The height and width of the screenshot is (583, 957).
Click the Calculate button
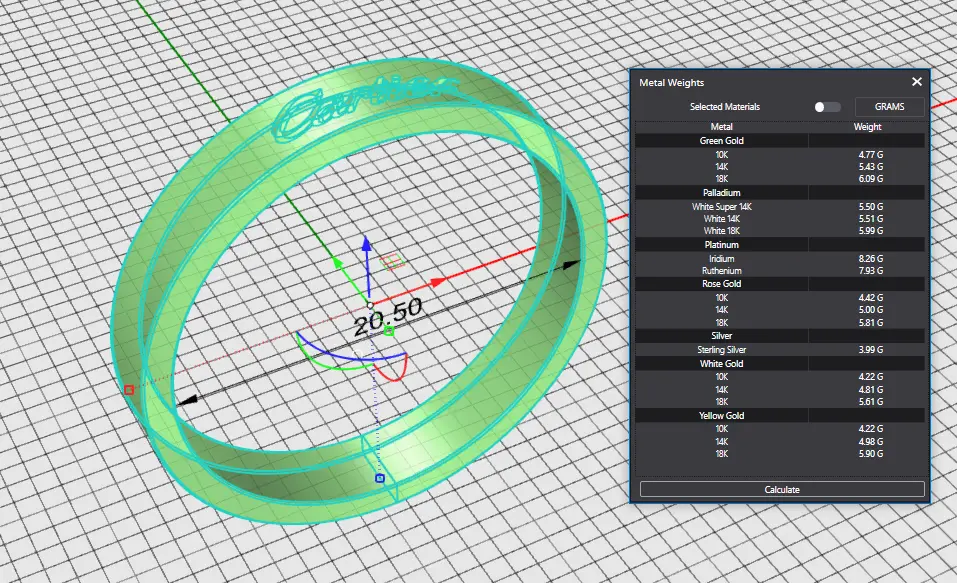782,490
